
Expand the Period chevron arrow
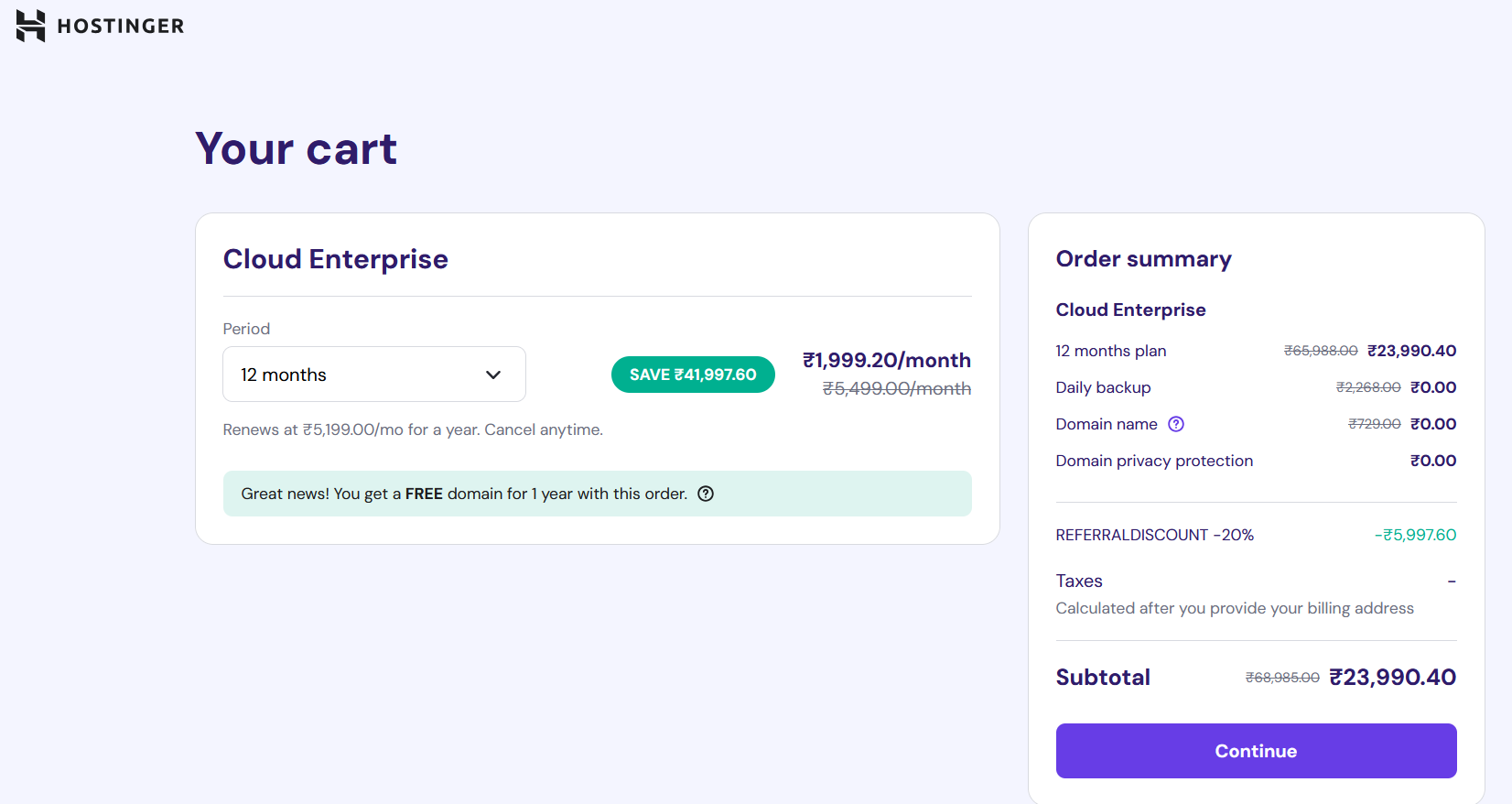(493, 375)
